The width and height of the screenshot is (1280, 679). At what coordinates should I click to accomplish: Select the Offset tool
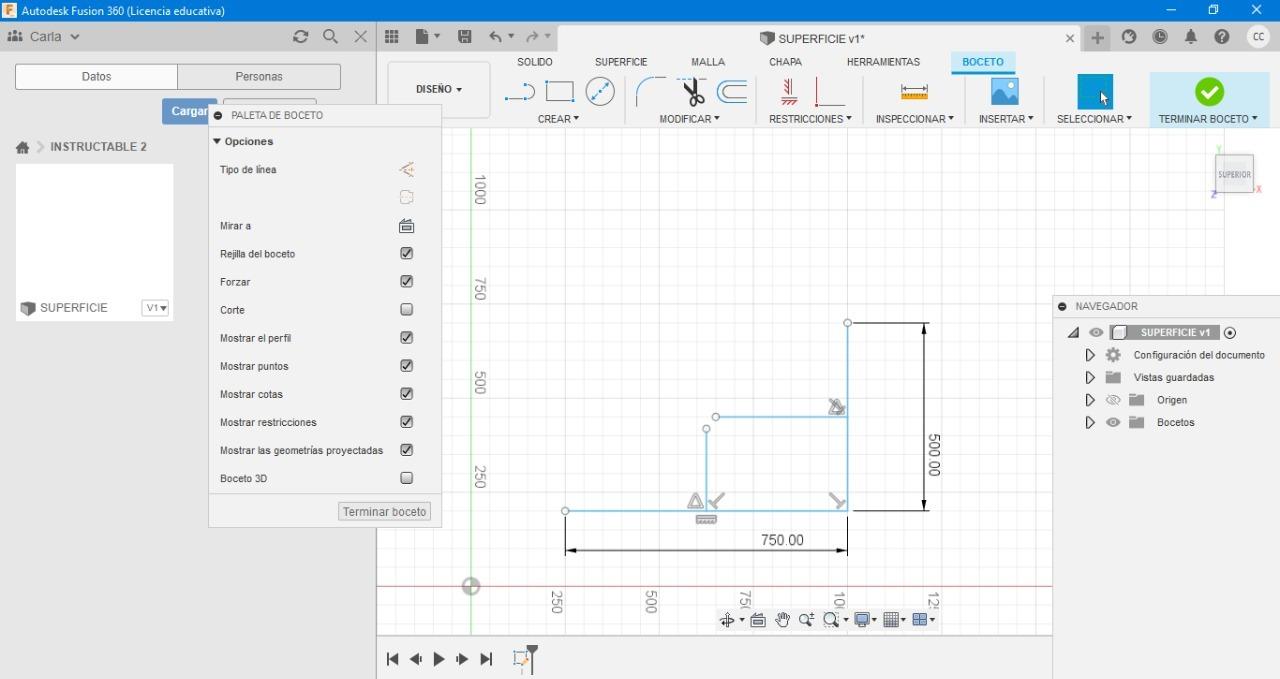click(733, 92)
